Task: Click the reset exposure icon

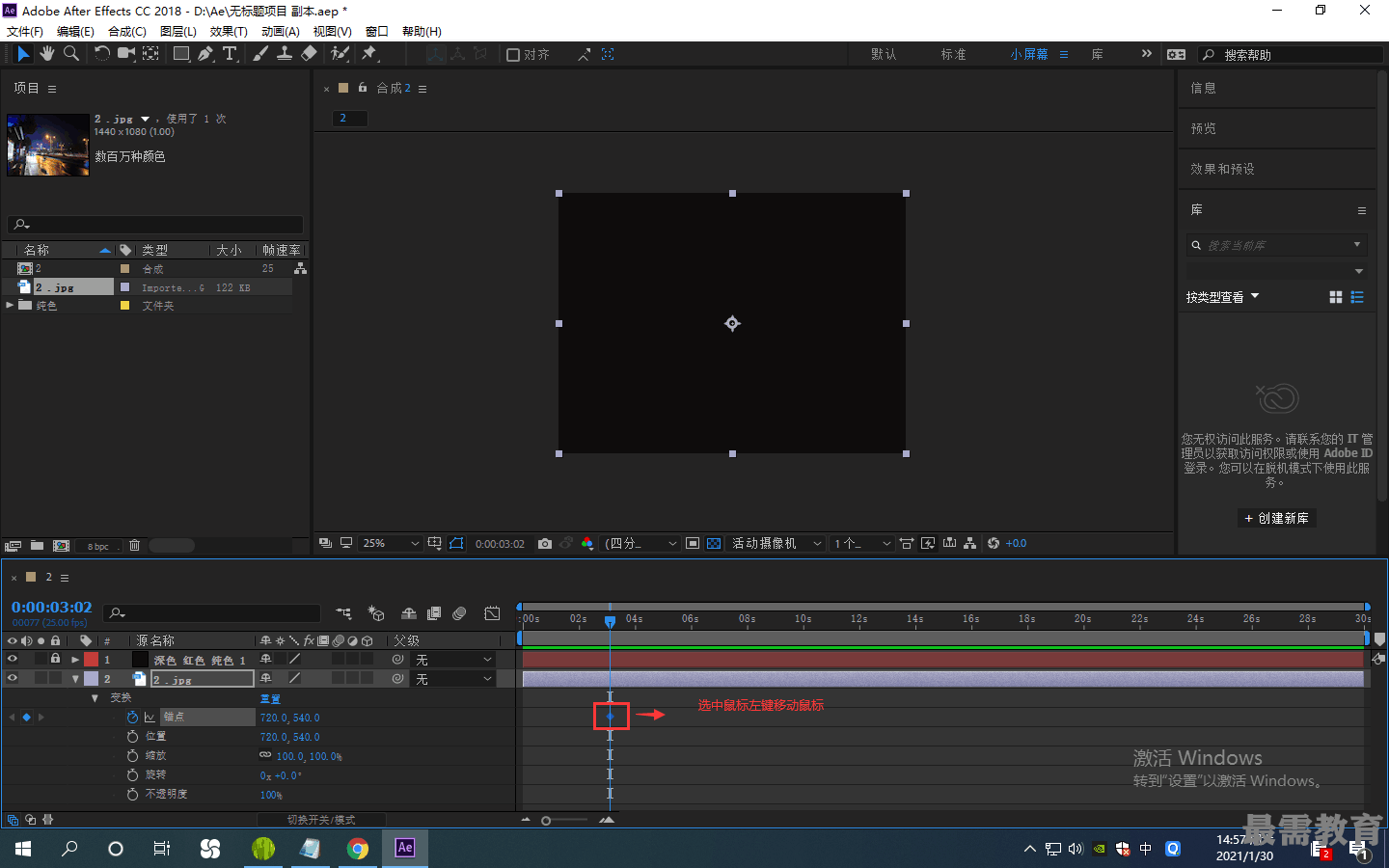Action: 994,544
